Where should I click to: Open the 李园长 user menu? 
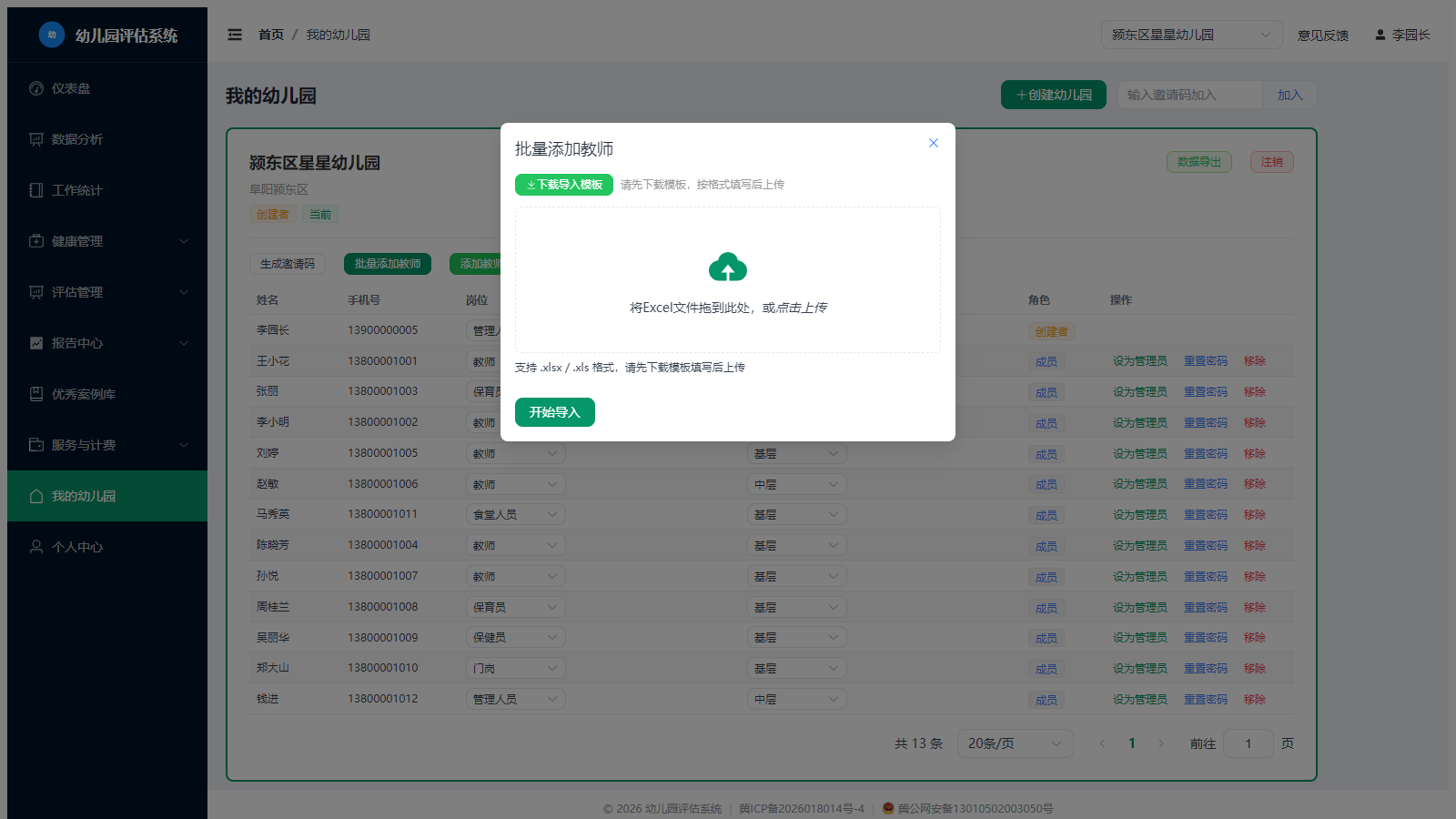pos(1402,35)
